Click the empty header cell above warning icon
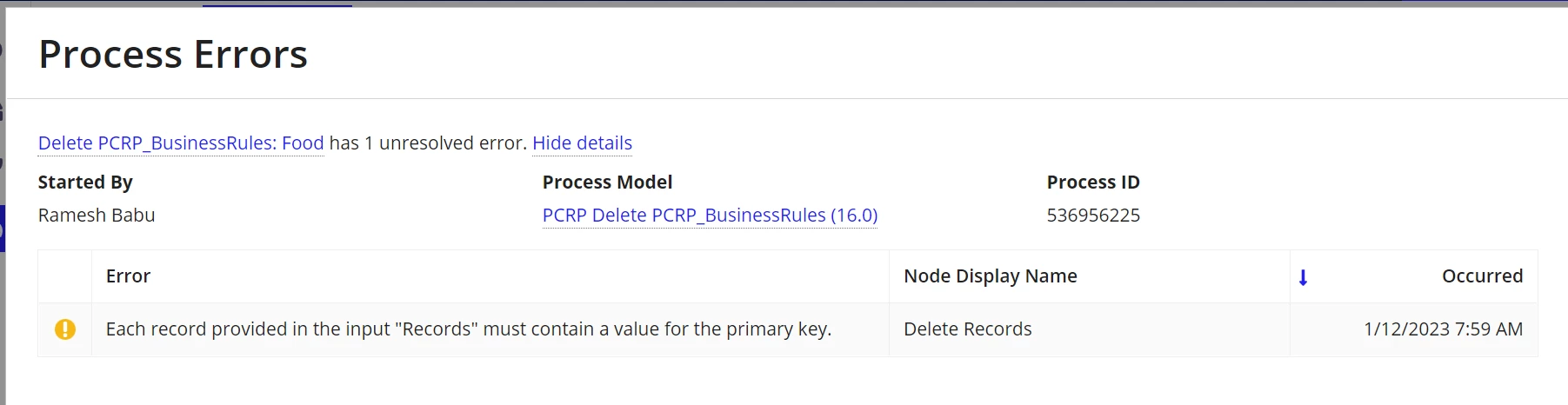Image resolution: width=1568 pixels, height=405 pixels. [x=65, y=276]
